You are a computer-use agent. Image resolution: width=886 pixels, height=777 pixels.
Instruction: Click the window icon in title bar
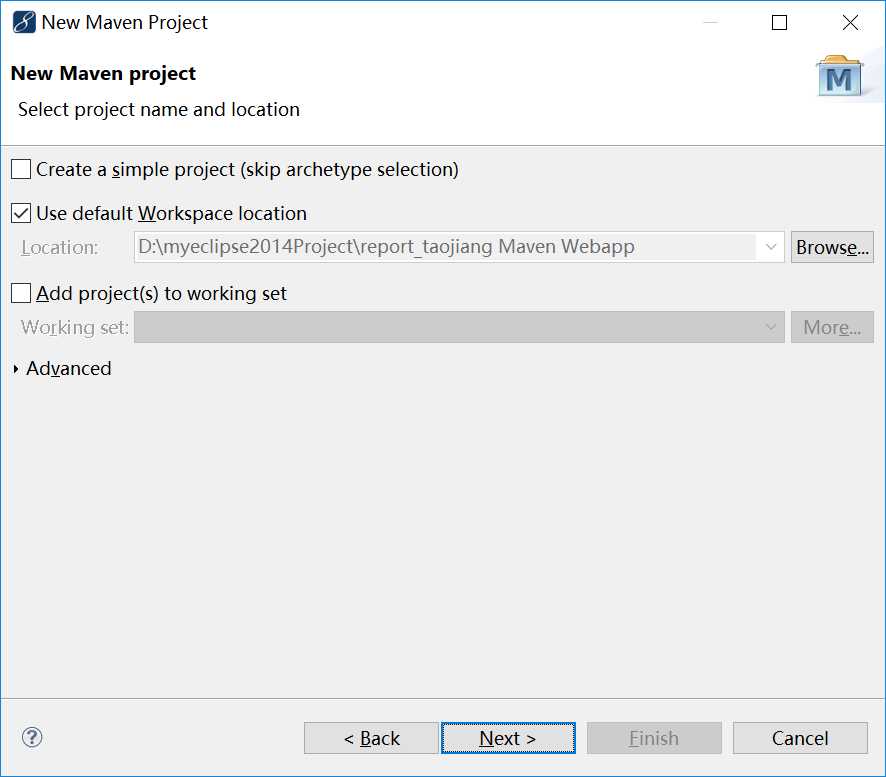(x=23, y=22)
